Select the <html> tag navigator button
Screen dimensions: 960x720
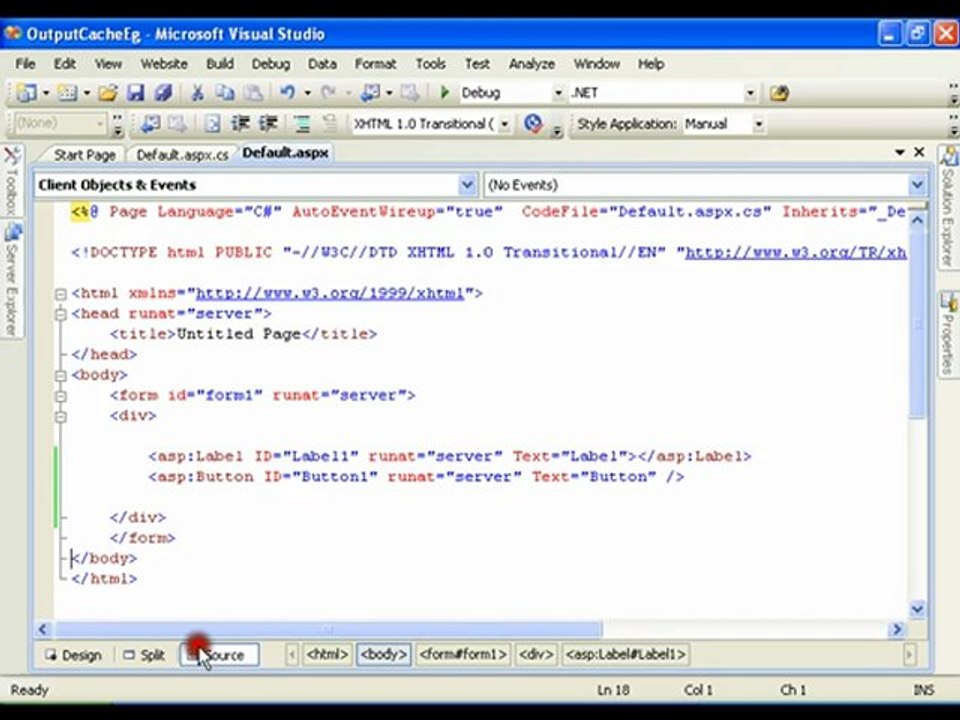[x=328, y=654]
